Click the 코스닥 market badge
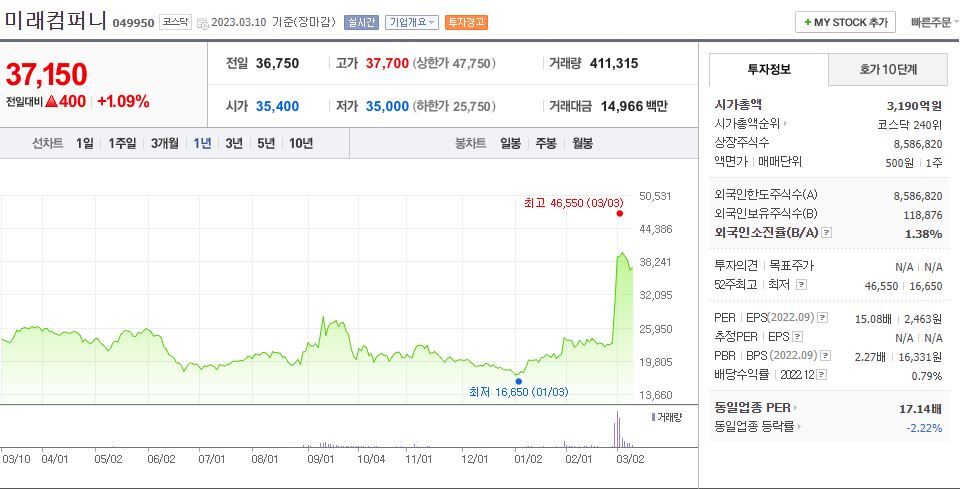The width and height of the screenshot is (963, 489). pos(175,22)
